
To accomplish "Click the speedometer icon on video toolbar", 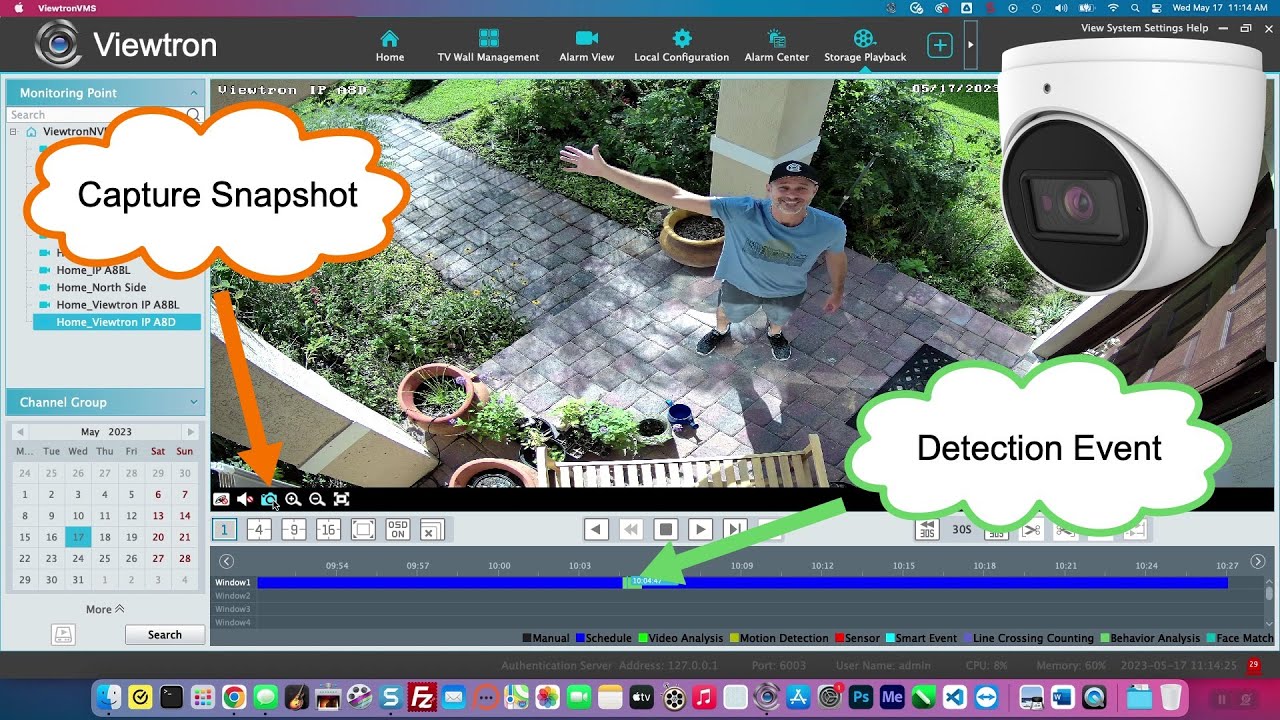I will pos(222,499).
